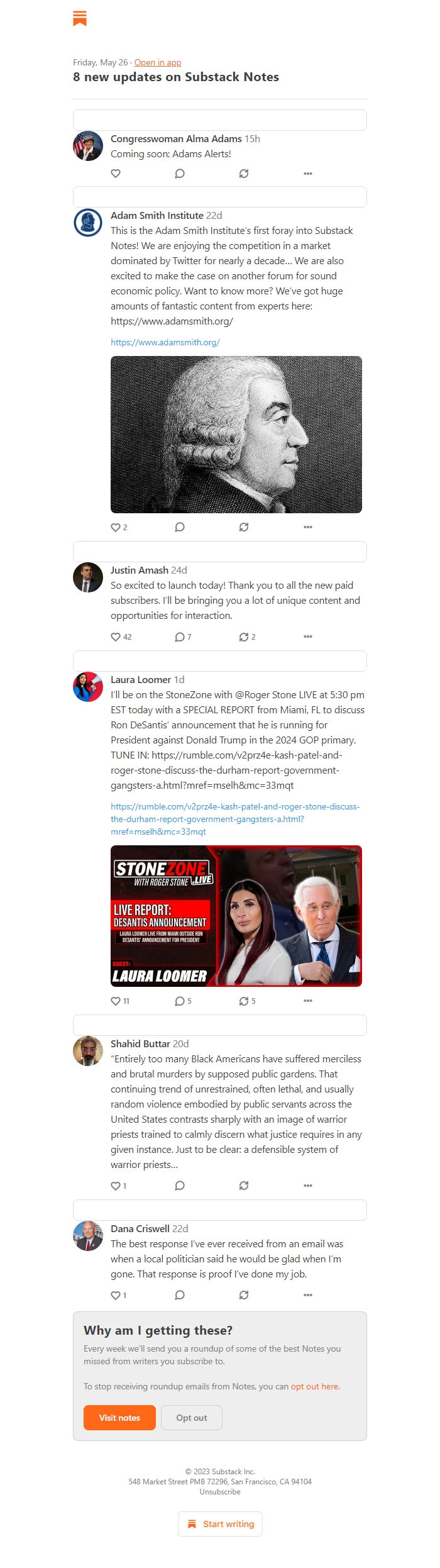Viewport: 440px width, 1568px height.
Task: Open more options on Laura Loomer's note
Action: 308,1001
